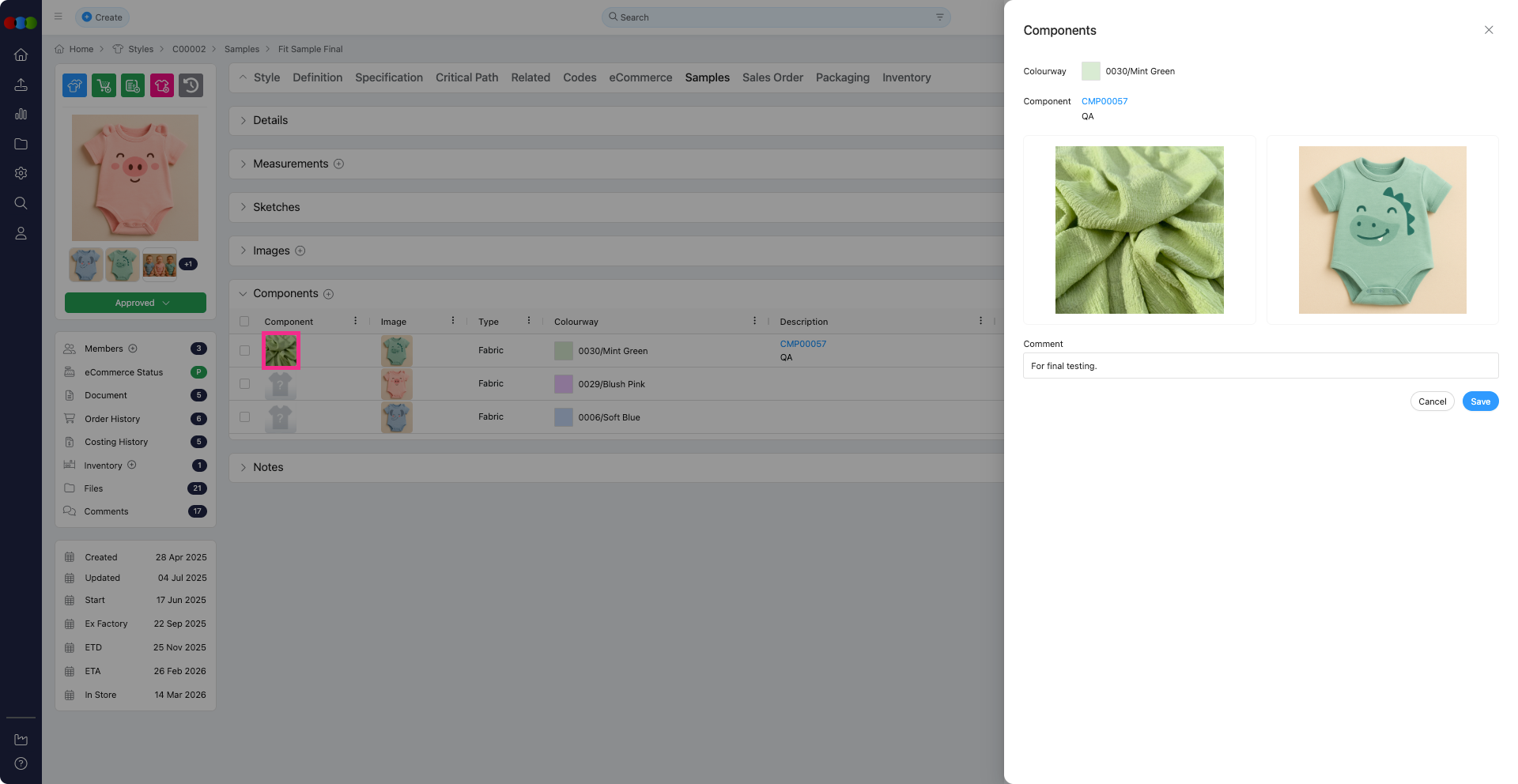Open the help question mark icon
The width and height of the screenshot is (1518, 784).
click(x=21, y=763)
